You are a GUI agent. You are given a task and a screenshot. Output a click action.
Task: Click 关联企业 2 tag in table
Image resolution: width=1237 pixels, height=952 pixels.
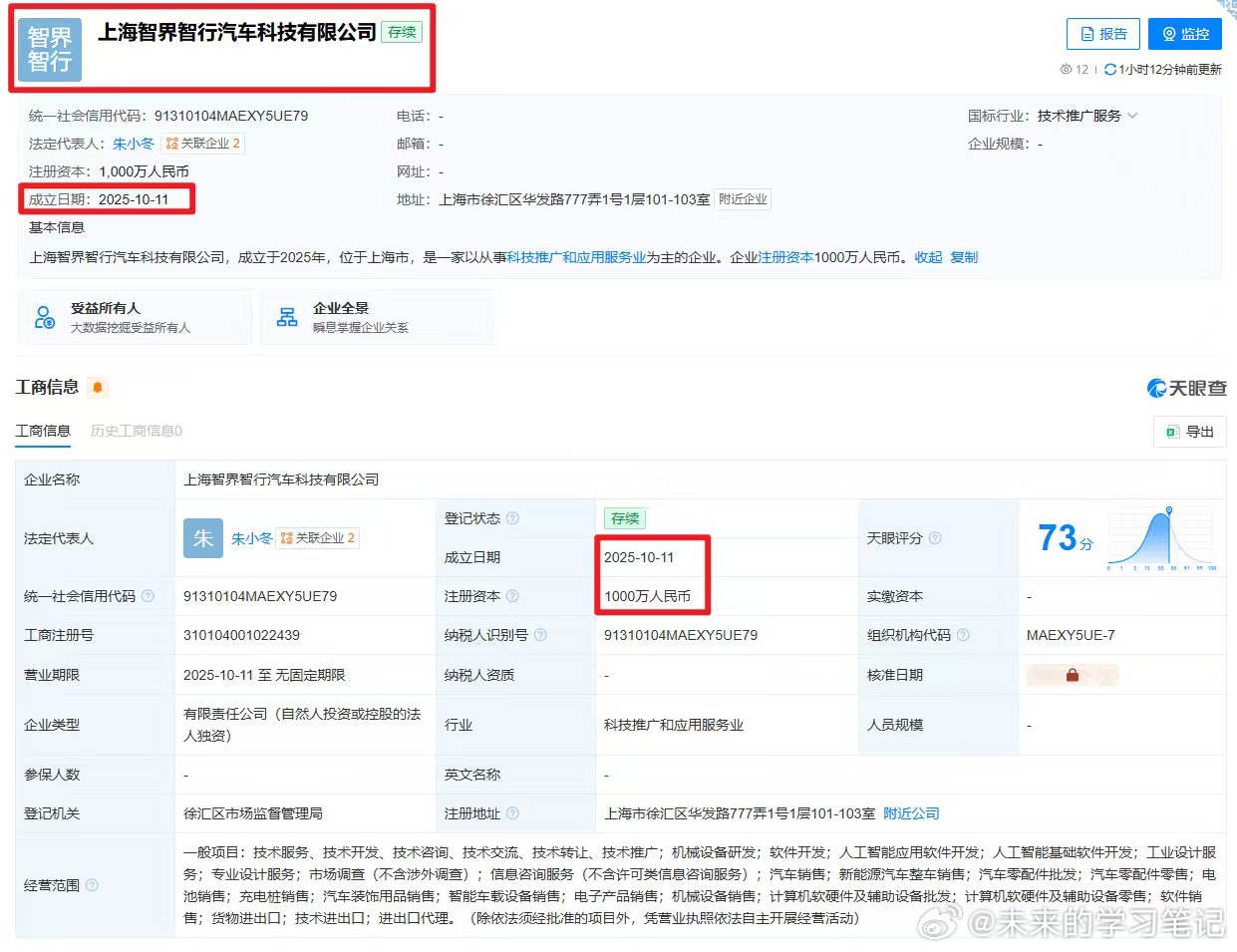318,538
